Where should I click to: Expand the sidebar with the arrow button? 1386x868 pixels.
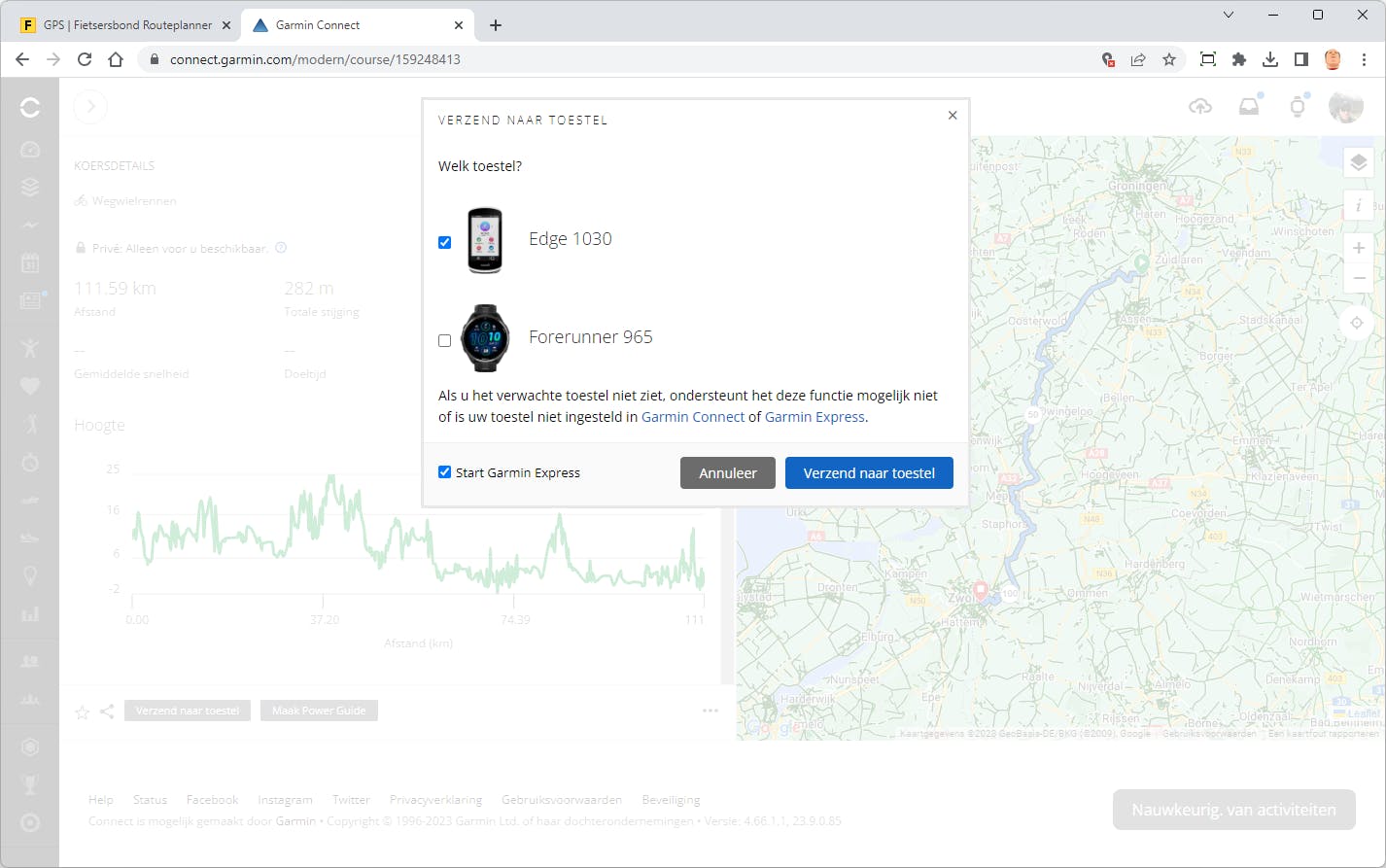pos(90,106)
